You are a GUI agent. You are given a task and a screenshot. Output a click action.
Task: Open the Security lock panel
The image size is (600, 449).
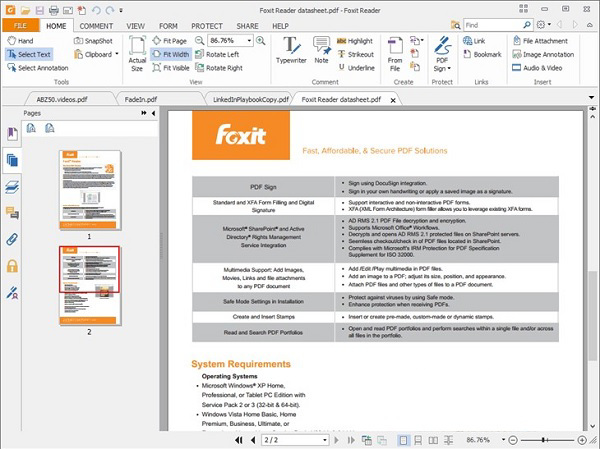[12, 266]
